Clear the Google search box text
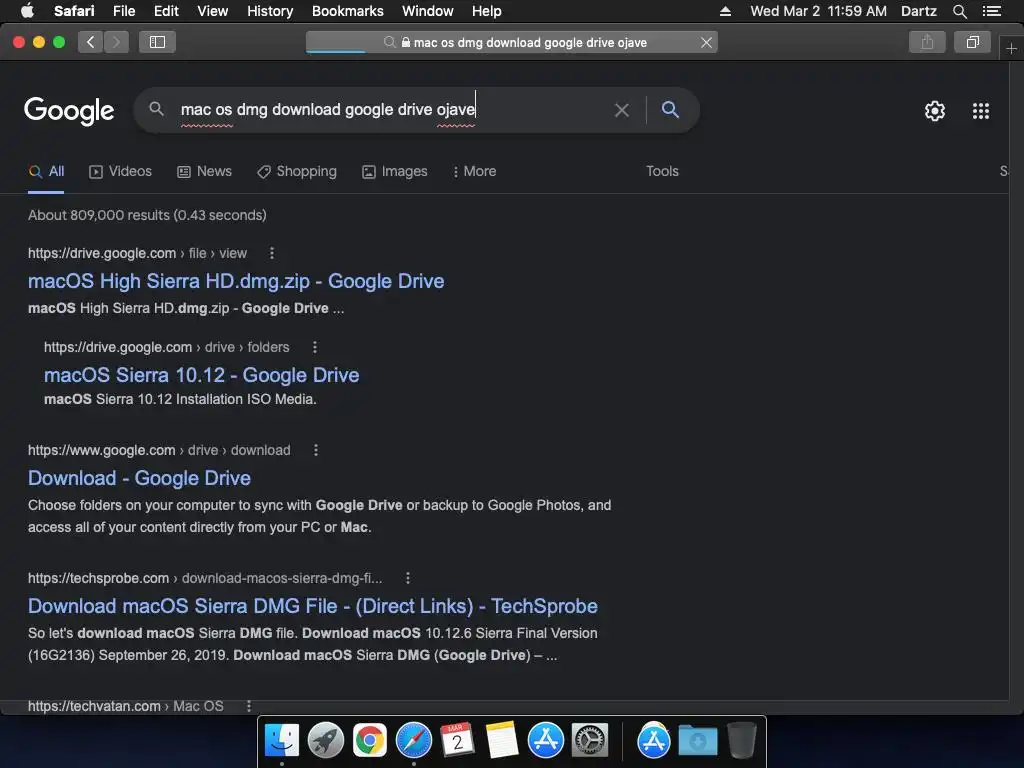Viewport: 1024px width, 768px height. click(622, 110)
